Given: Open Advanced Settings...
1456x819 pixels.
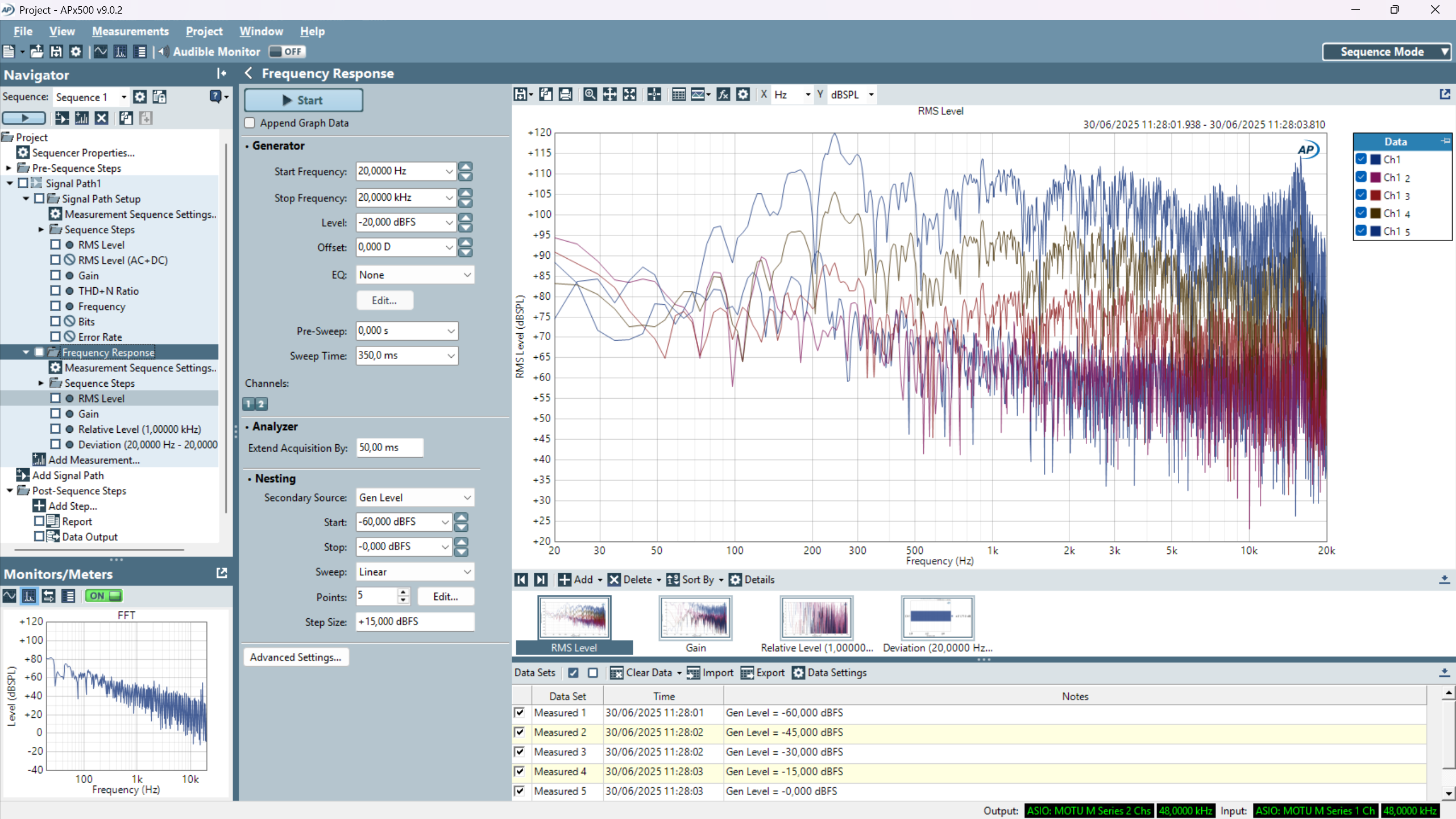Looking at the screenshot, I should pos(296,657).
